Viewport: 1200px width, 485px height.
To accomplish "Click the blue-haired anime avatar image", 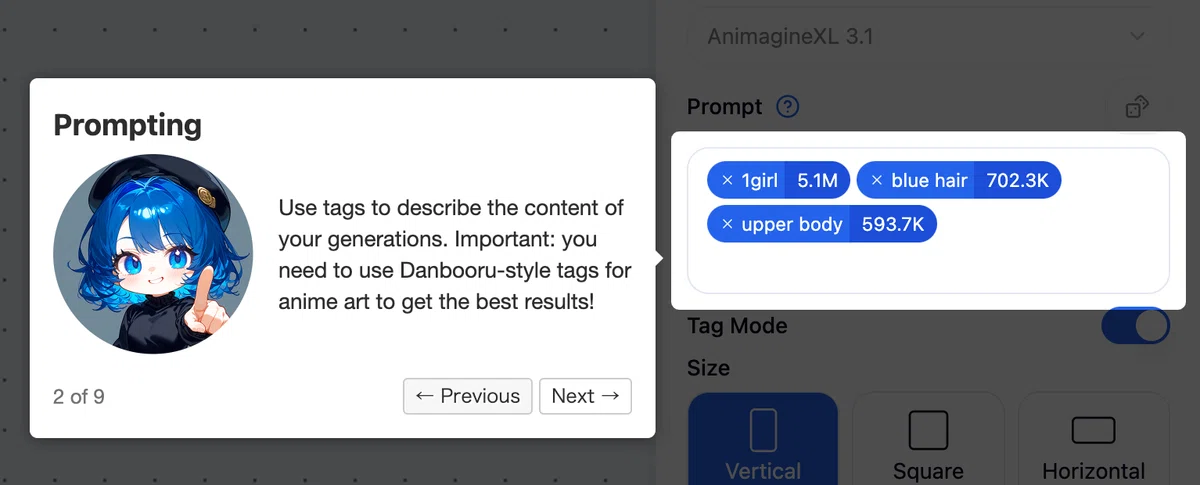I will [x=153, y=254].
